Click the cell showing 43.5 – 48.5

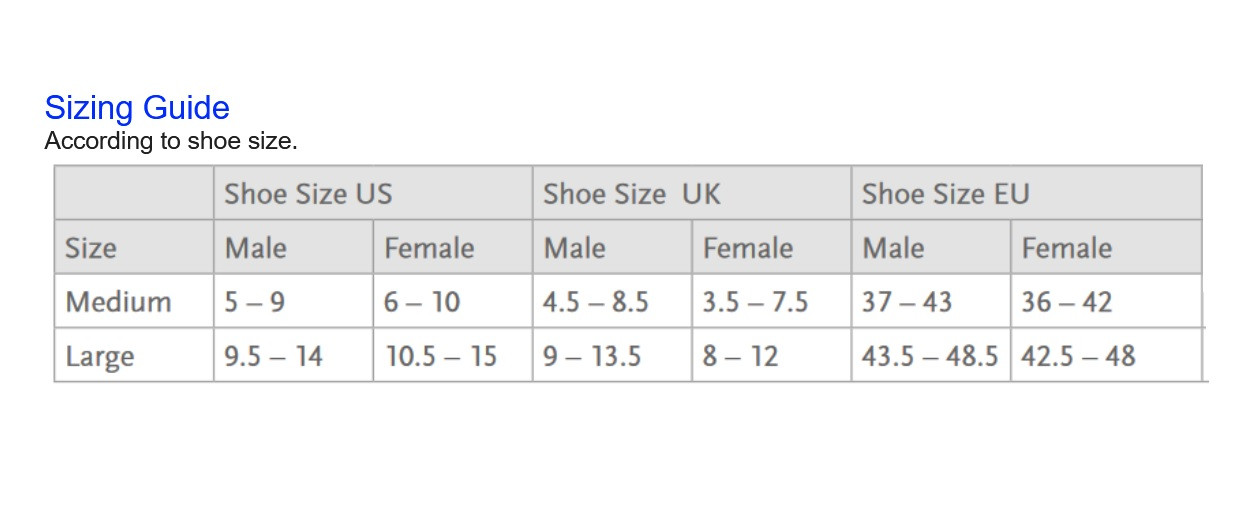(931, 355)
